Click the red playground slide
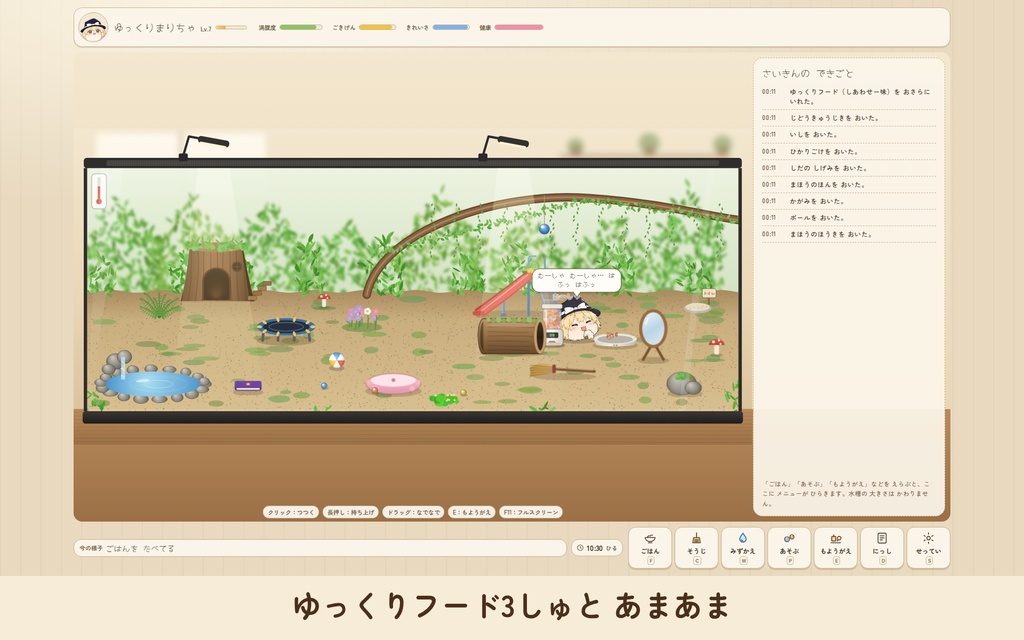This screenshot has height=640, width=1024. [503, 294]
